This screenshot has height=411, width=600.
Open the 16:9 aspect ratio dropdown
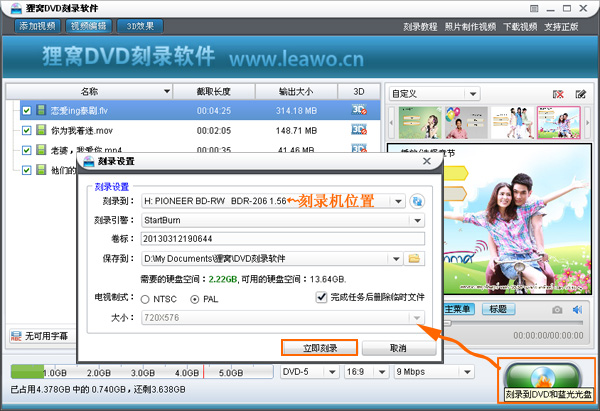coord(382,372)
